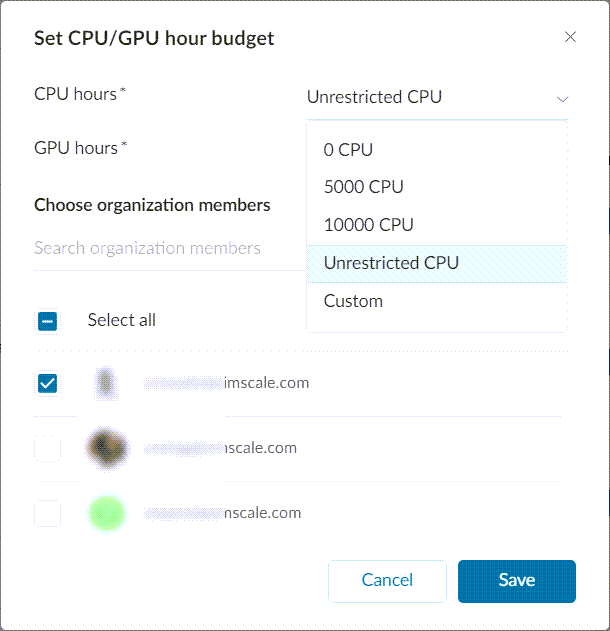The image size is (610, 631).
Task: Check the second organization member checkbox
Action: (x=47, y=449)
